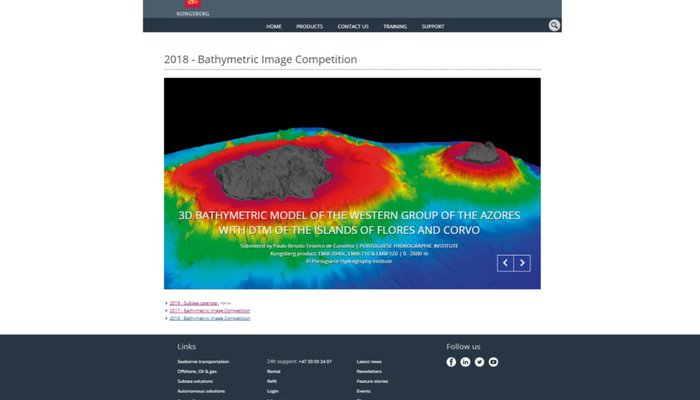Follow the Seaborne transportation footer link
This screenshot has height=400, width=700.
203,362
